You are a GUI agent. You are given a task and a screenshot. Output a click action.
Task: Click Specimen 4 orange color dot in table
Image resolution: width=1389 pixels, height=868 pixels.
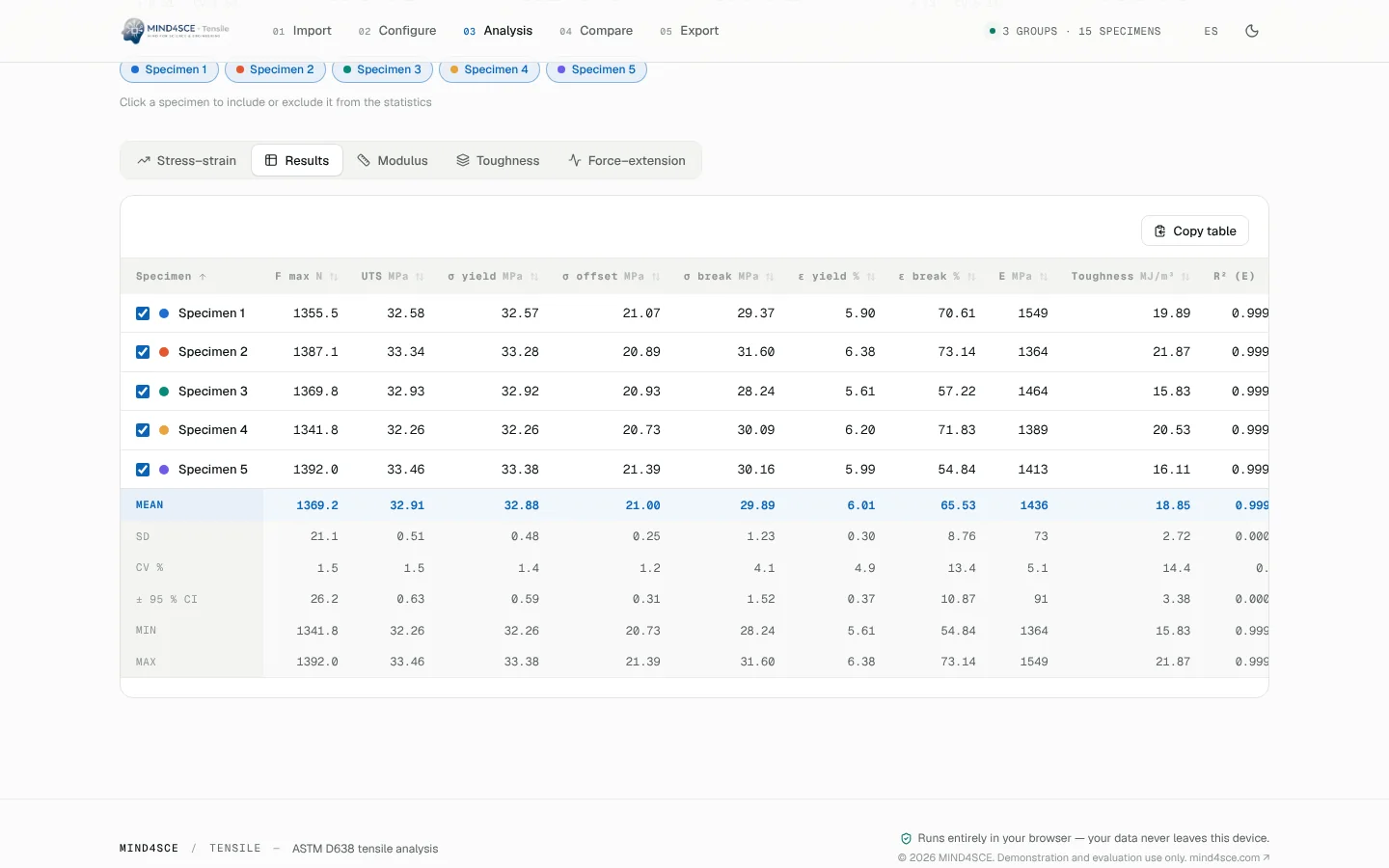[164, 430]
